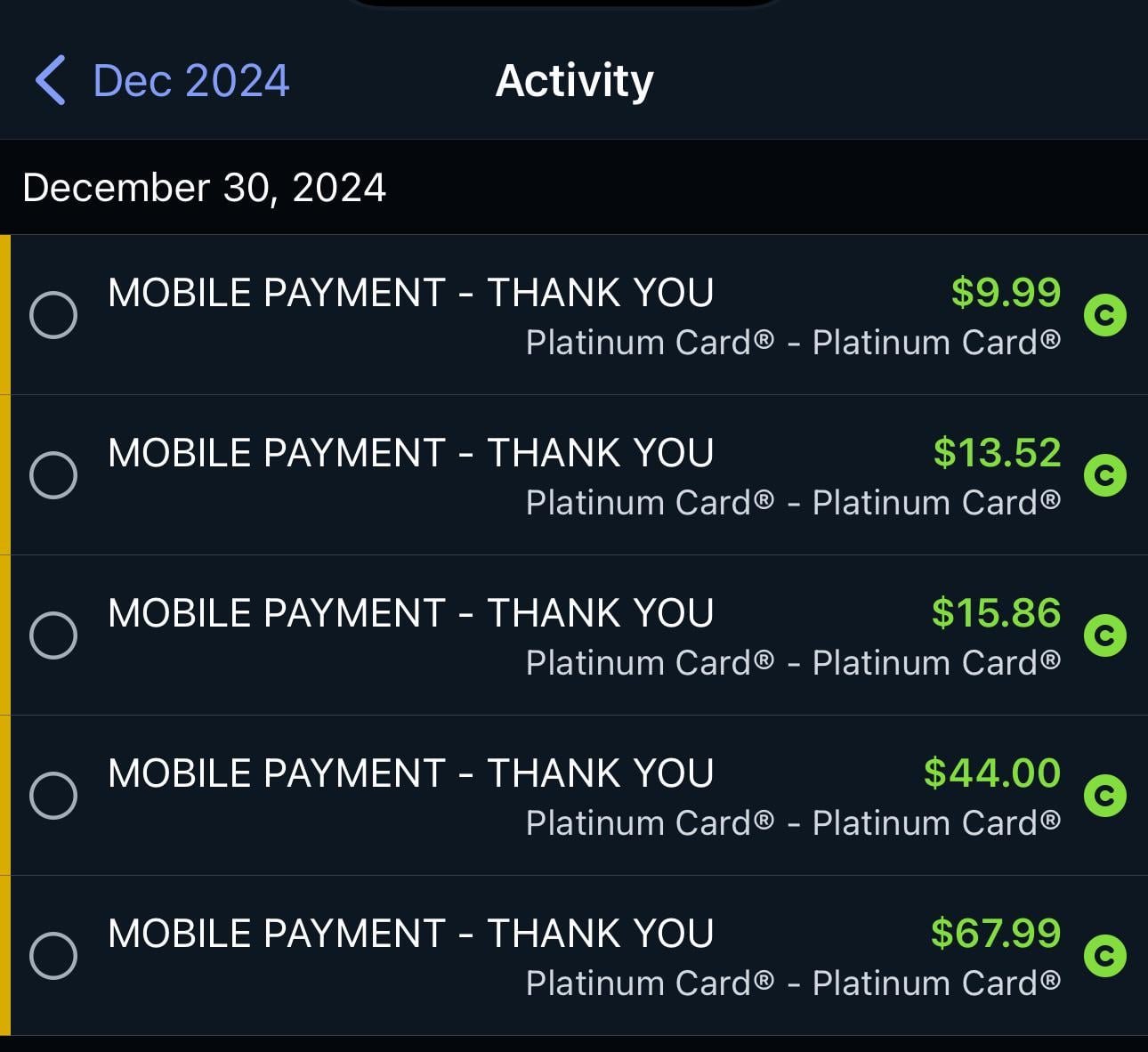Open the $67.99 mobile payment details
Image resolution: width=1148 pixels, height=1052 pixels.
534,954
